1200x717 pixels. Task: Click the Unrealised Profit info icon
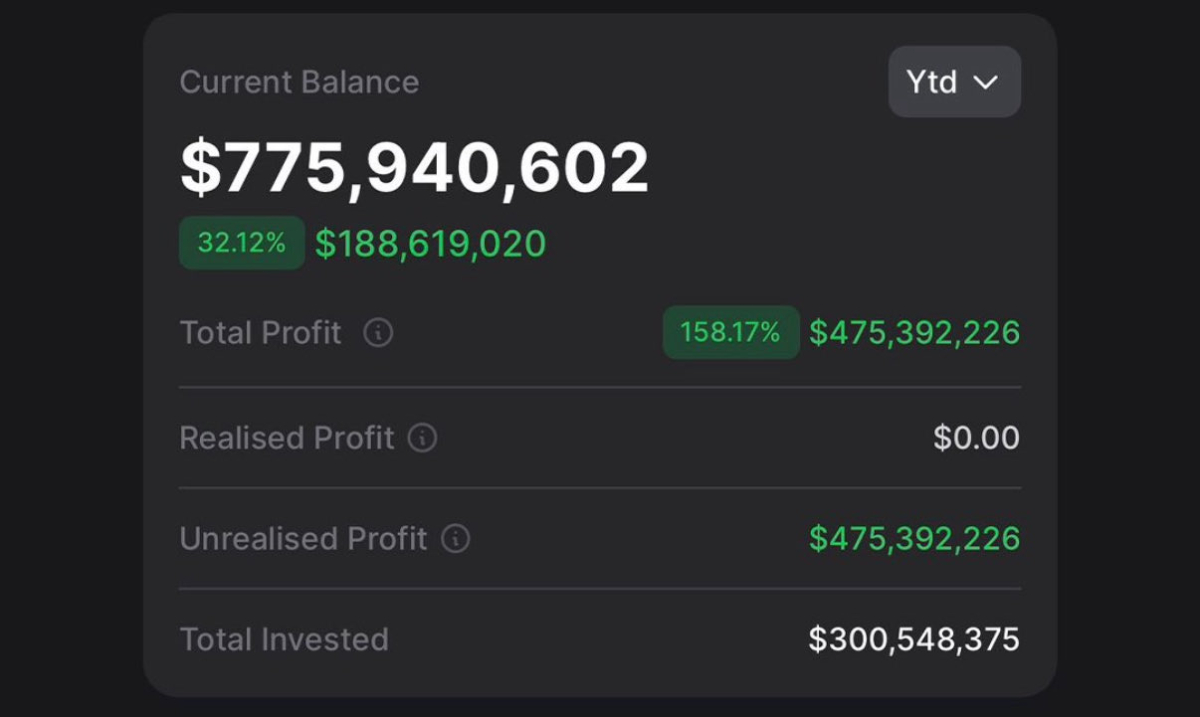(x=455, y=539)
